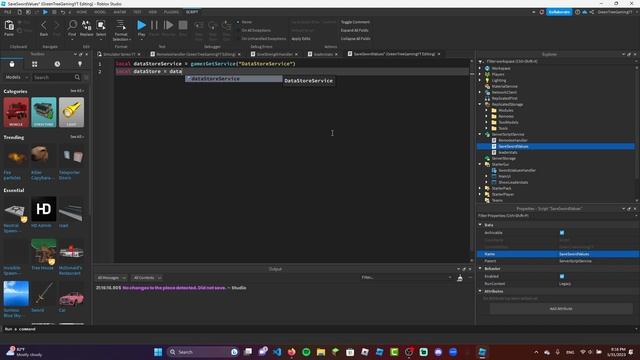Click the Collaborate button

559,12
